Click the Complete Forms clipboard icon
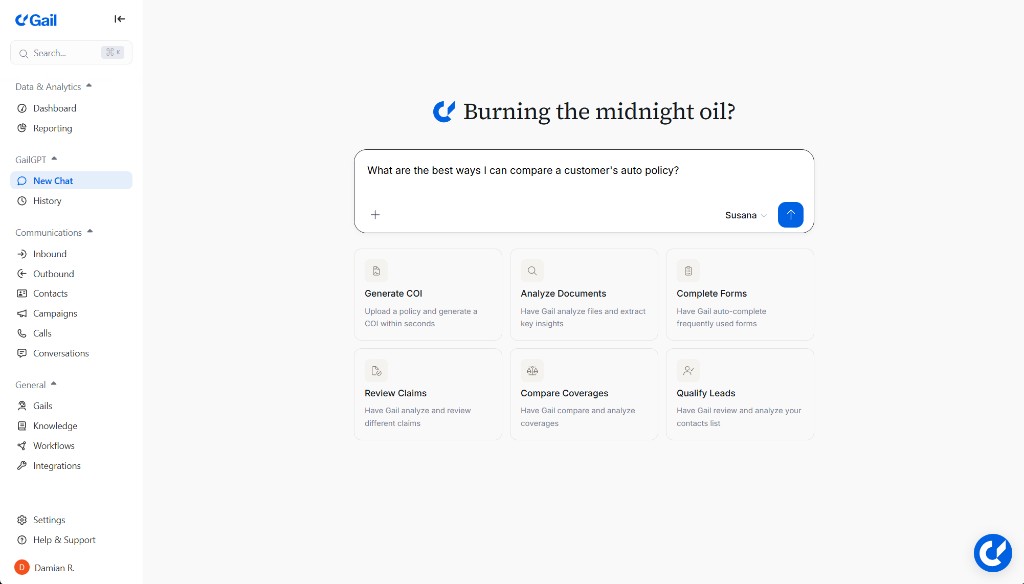This screenshot has width=1024, height=584. pos(688,270)
